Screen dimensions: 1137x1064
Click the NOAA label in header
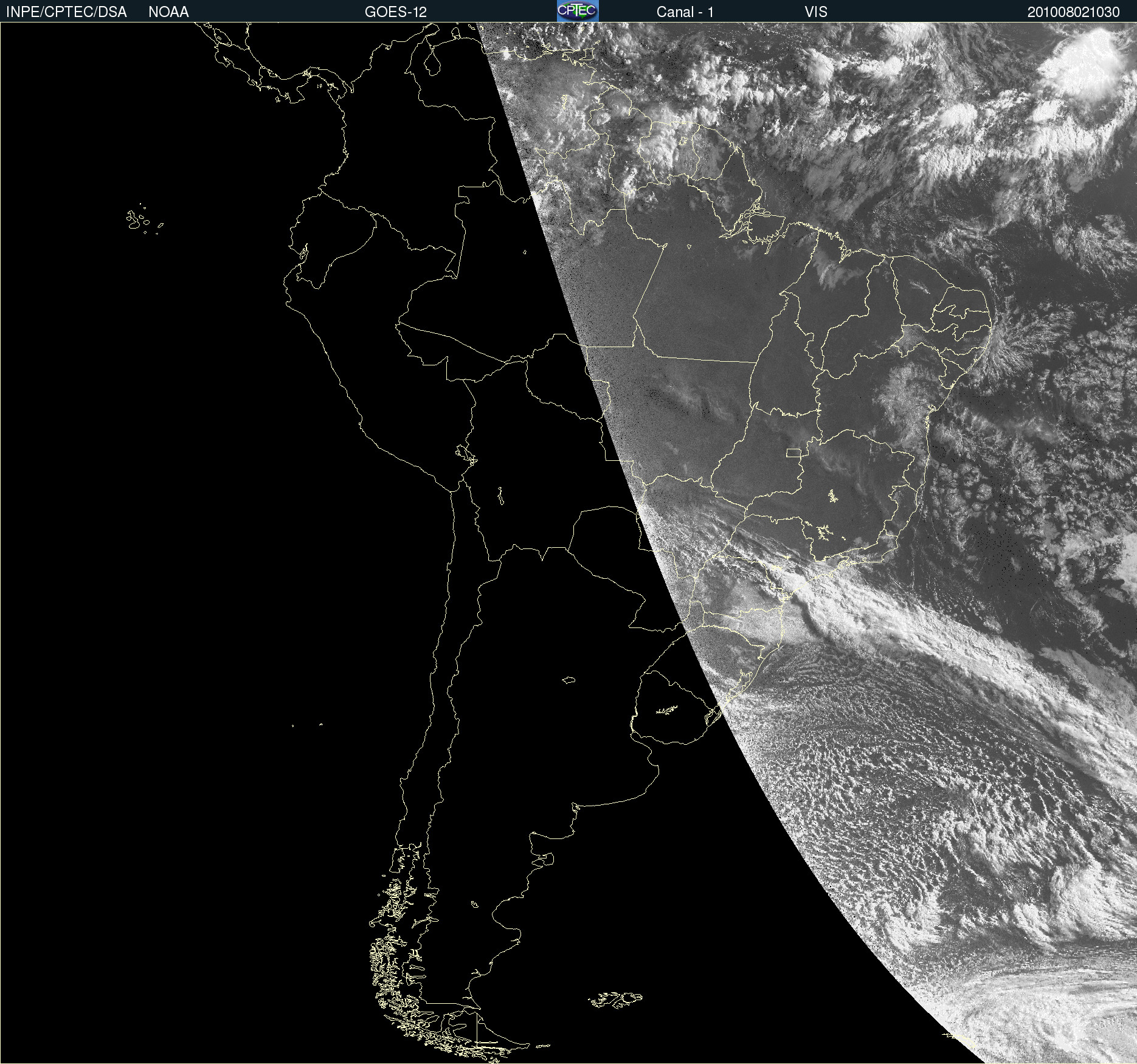[168, 12]
